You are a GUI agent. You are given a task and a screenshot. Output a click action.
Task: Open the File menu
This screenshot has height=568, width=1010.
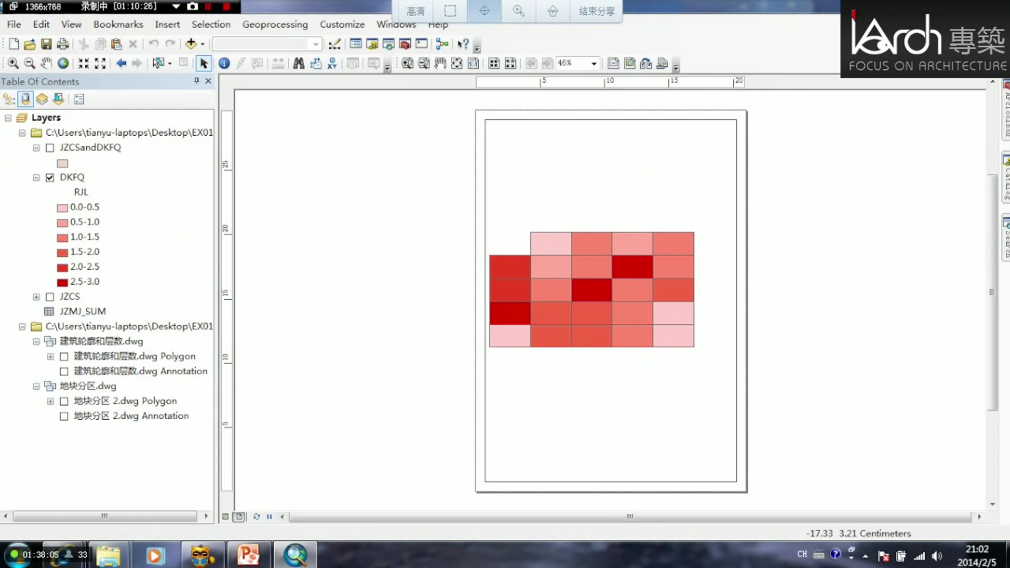pos(14,24)
